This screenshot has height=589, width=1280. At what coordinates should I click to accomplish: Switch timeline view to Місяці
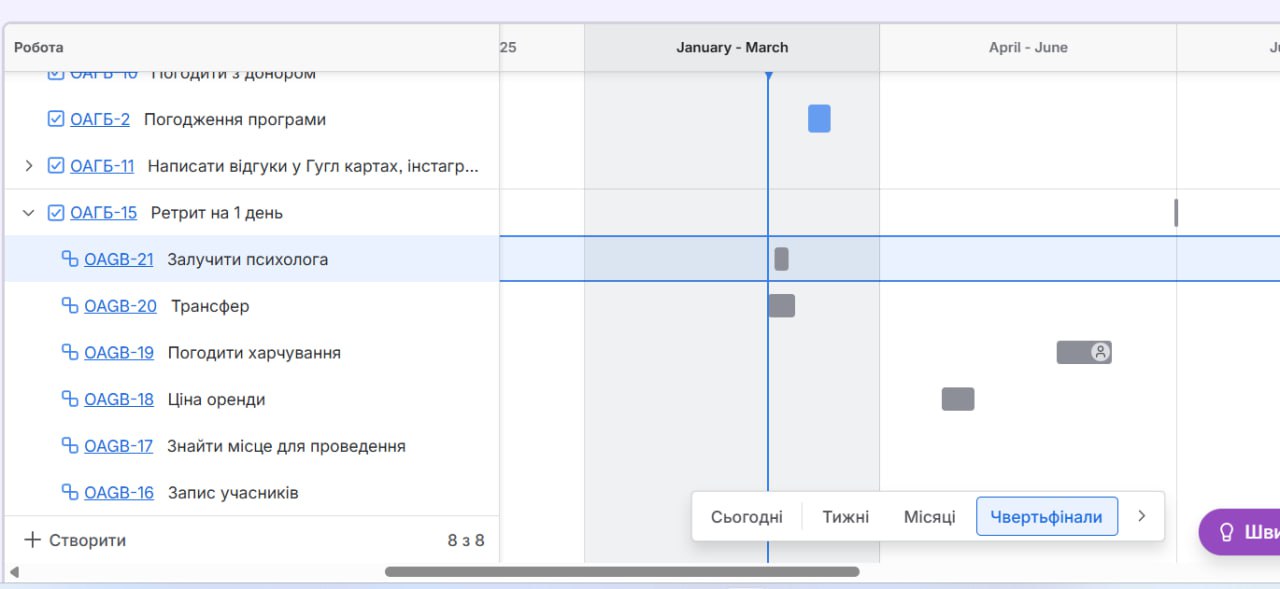pyautogui.click(x=929, y=517)
